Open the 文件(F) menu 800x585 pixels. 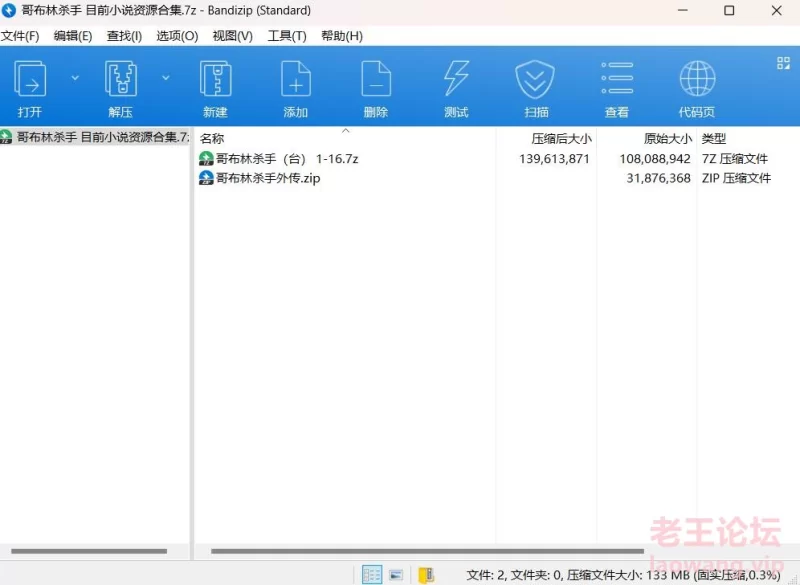click(20, 36)
